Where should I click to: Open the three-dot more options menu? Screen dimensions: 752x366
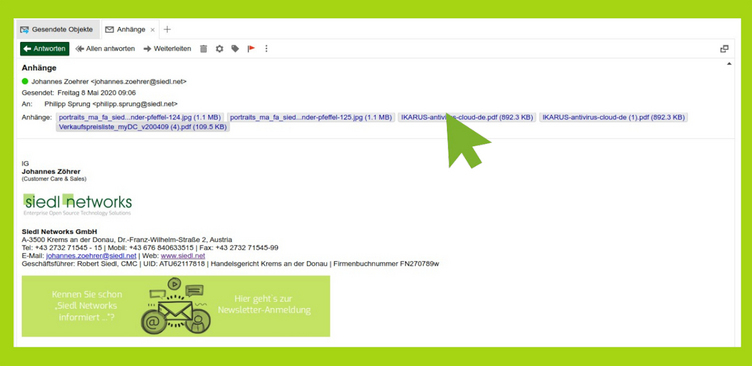(266, 48)
